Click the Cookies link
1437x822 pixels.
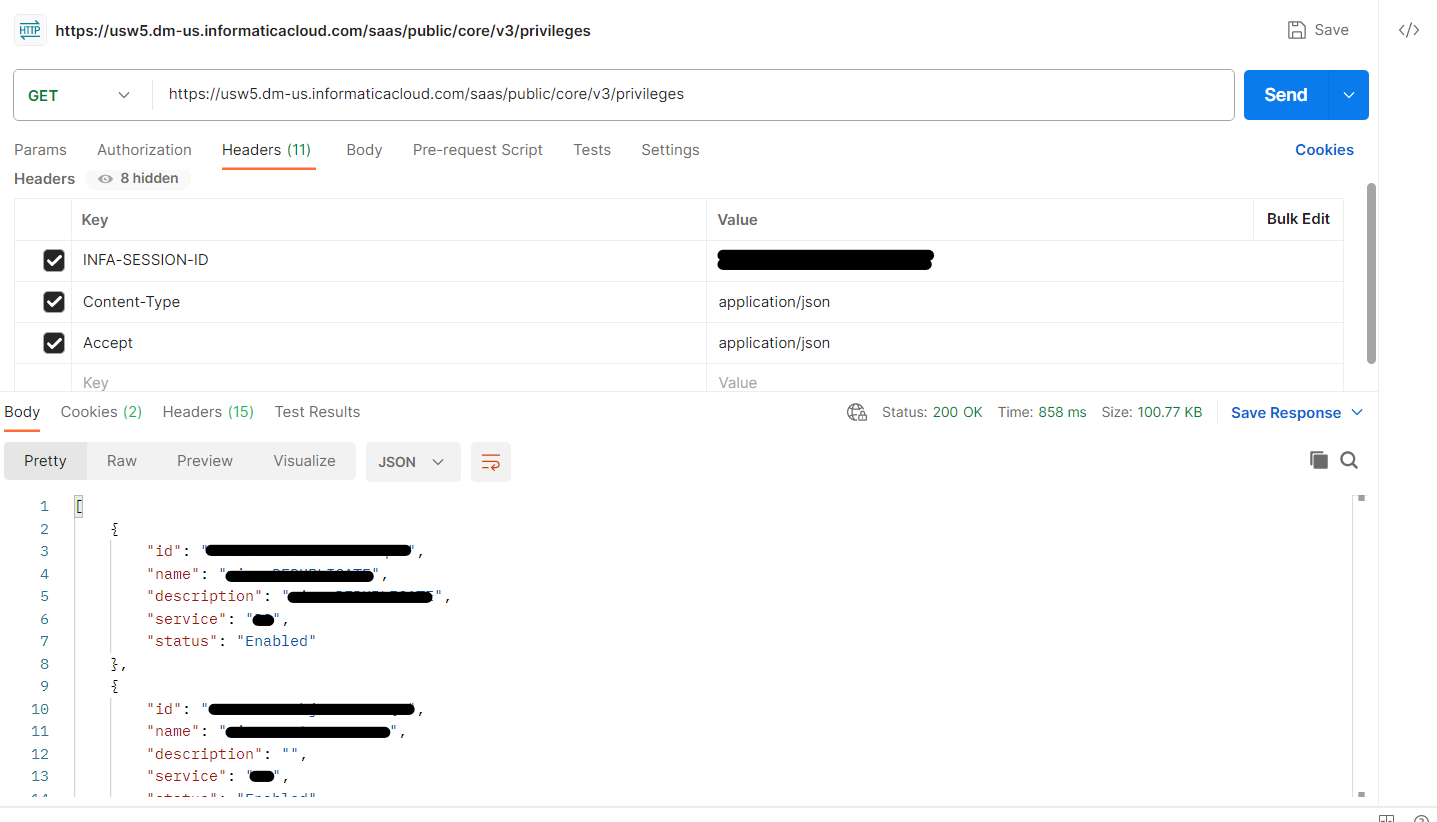coord(1324,150)
